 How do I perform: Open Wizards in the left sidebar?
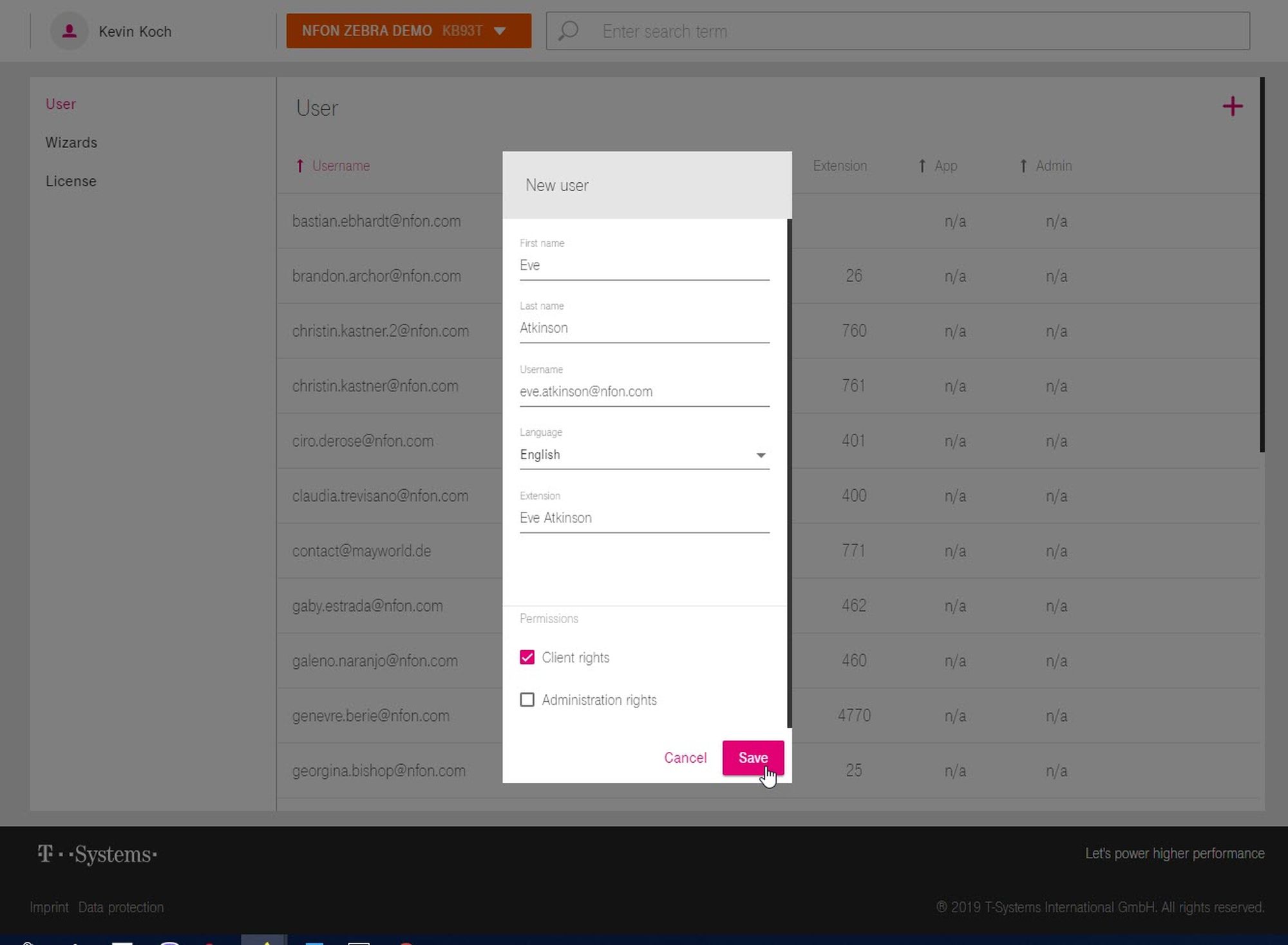[71, 142]
